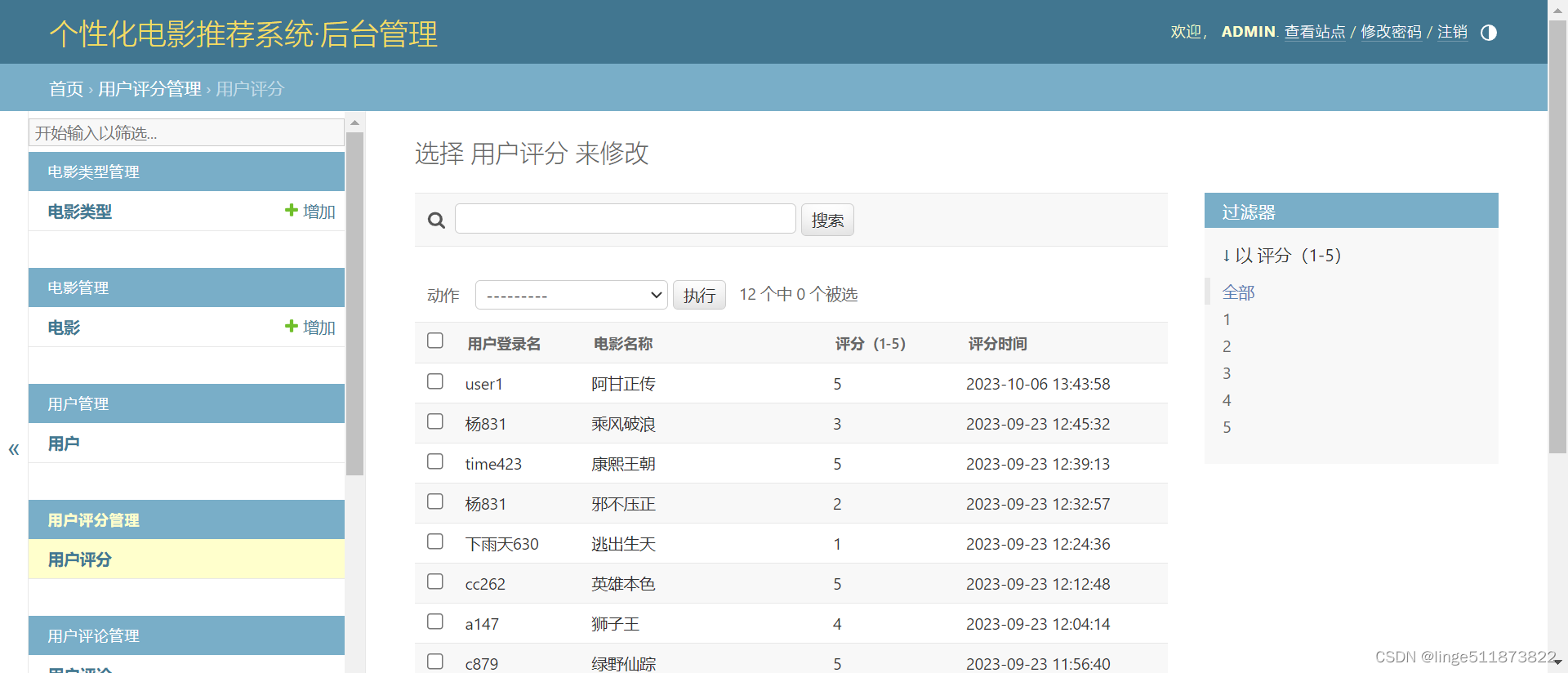The height and width of the screenshot is (673, 1568).
Task: Check the box for the time423 row
Action: click(x=435, y=461)
